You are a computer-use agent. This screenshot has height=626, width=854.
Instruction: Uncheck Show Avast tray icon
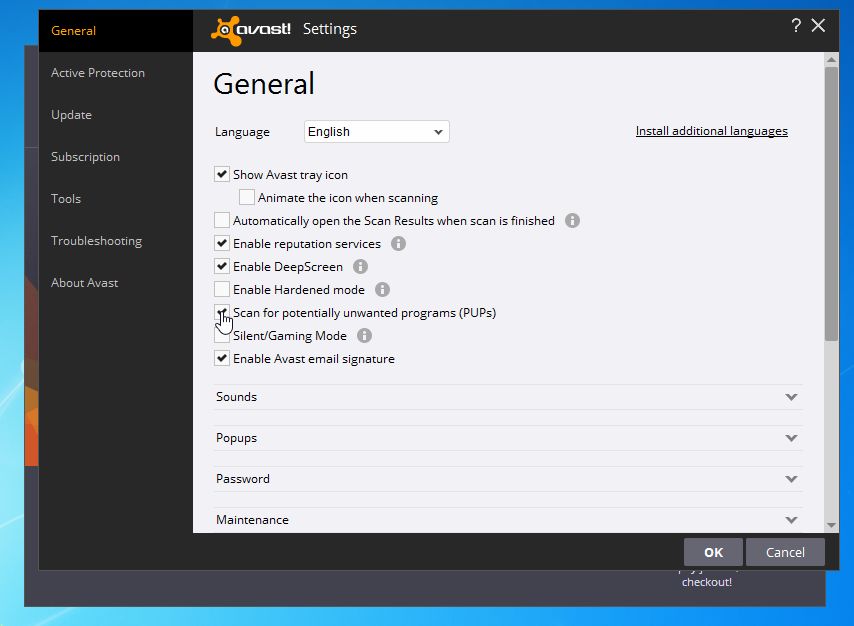(x=222, y=174)
